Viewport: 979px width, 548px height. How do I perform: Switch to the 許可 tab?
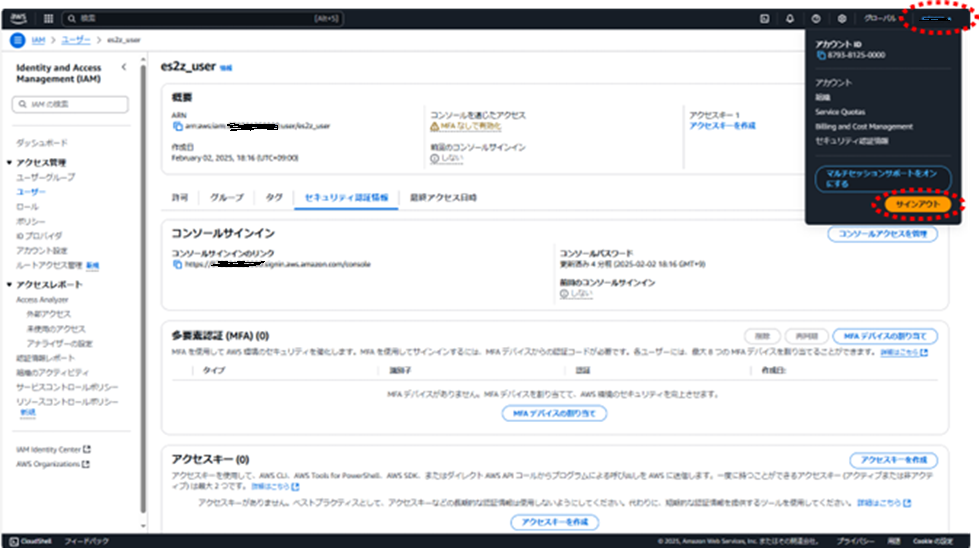[180, 197]
